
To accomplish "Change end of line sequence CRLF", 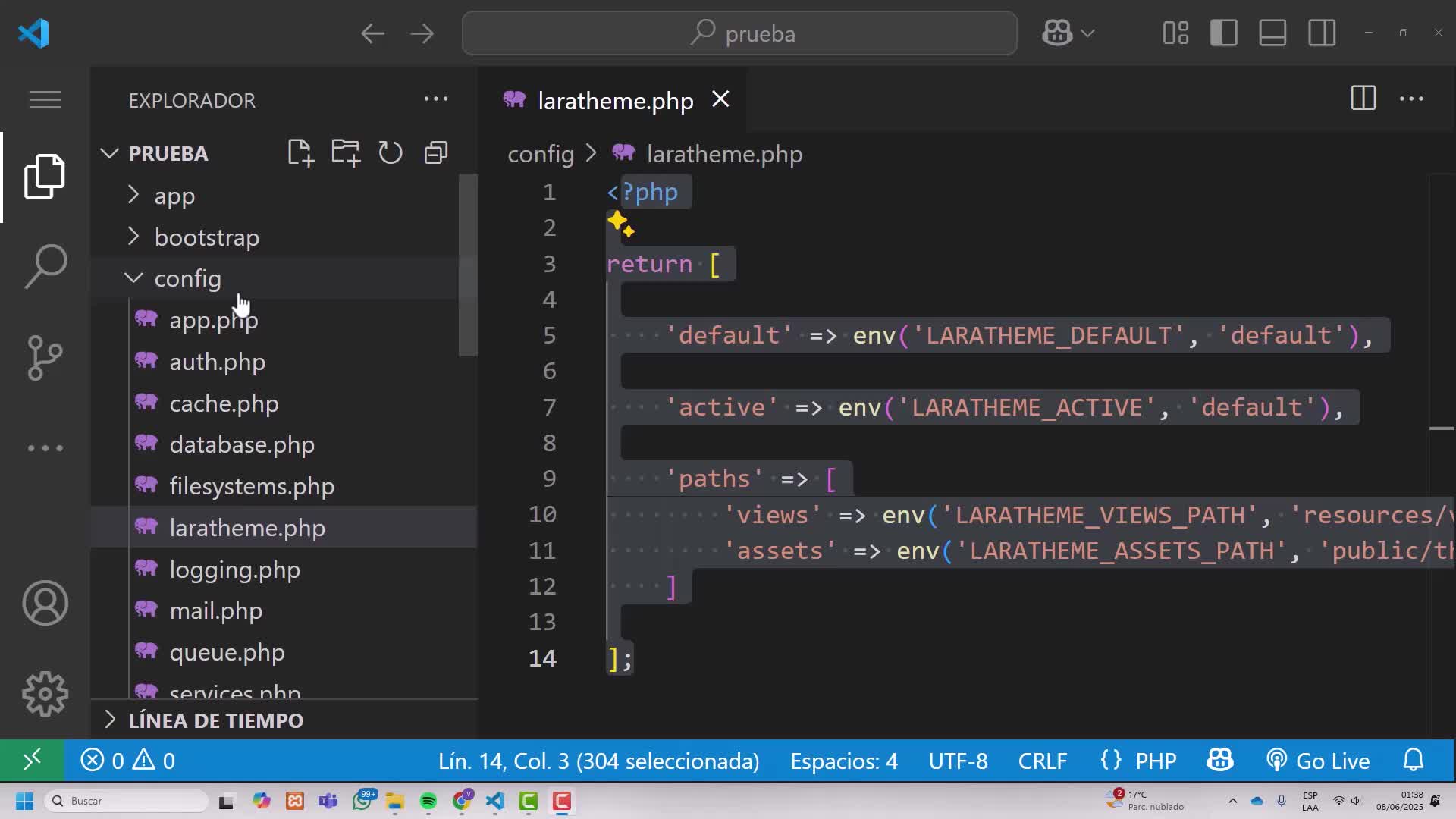I will tap(1043, 761).
